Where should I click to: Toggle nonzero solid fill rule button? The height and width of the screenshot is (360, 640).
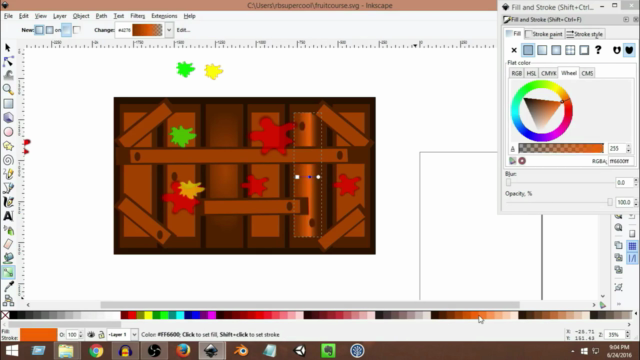(629, 50)
